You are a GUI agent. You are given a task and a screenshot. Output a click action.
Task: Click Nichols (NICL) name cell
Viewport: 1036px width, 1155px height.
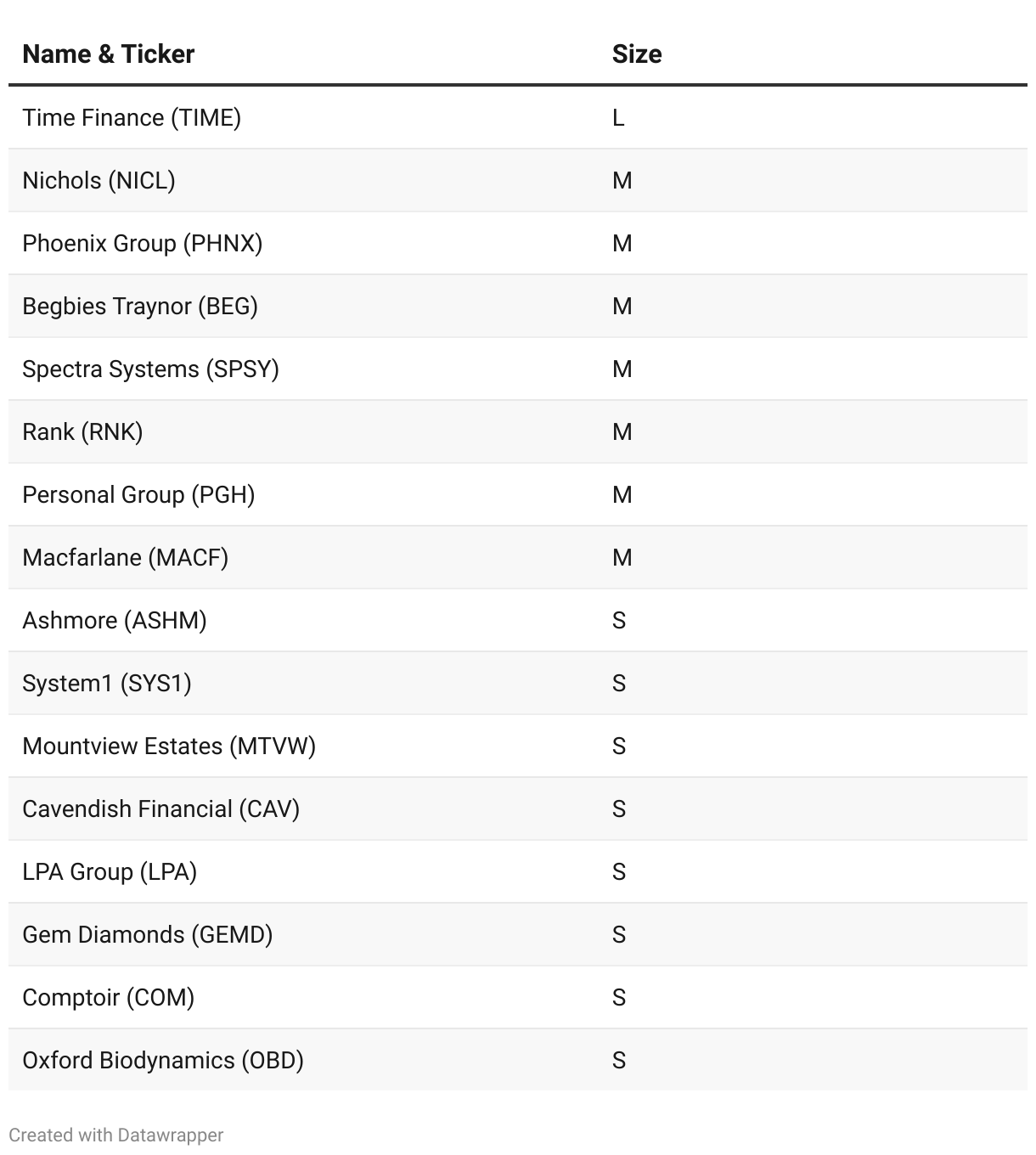pyautogui.click(x=99, y=181)
